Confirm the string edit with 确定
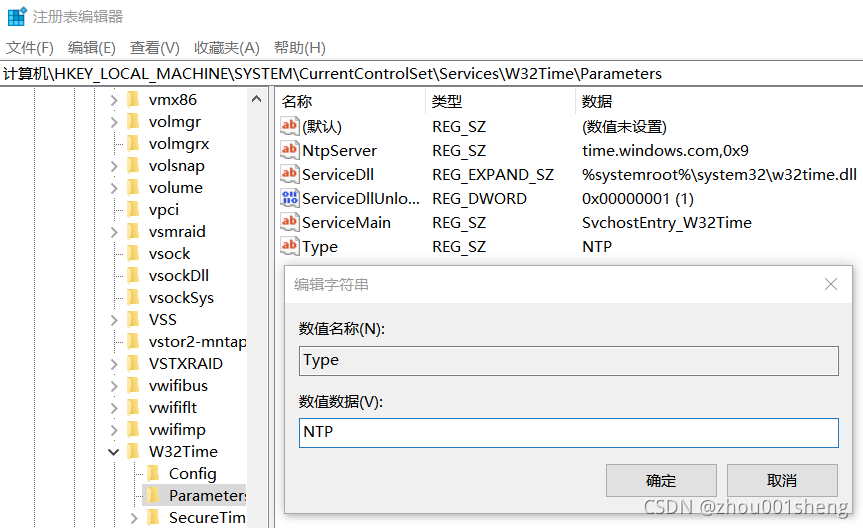863x528 pixels. [x=661, y=481]
